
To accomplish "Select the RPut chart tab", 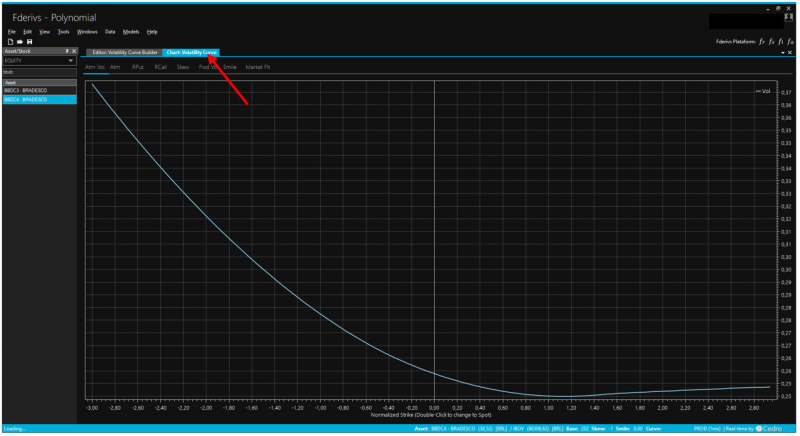I will [x=138, y=67].
